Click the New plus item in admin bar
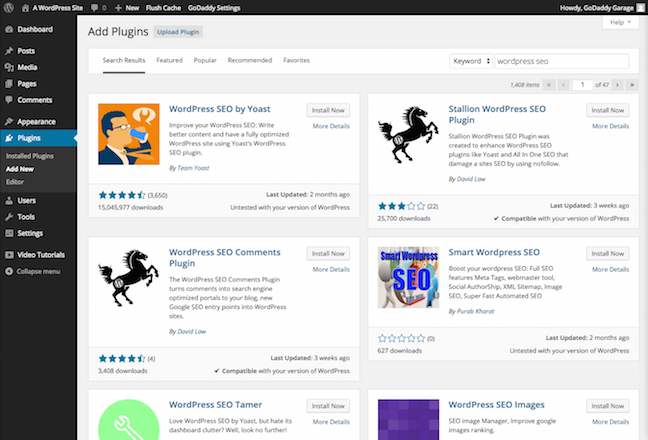This screenshot has height=440, width=648. point(127,8)
